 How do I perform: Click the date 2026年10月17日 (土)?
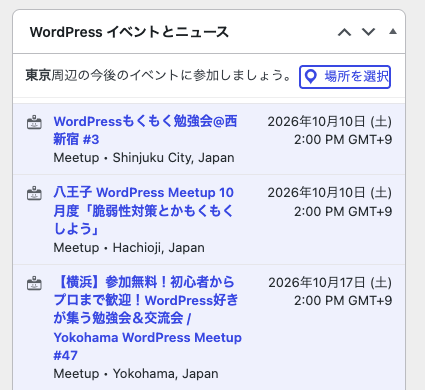(x=330, y=283)
